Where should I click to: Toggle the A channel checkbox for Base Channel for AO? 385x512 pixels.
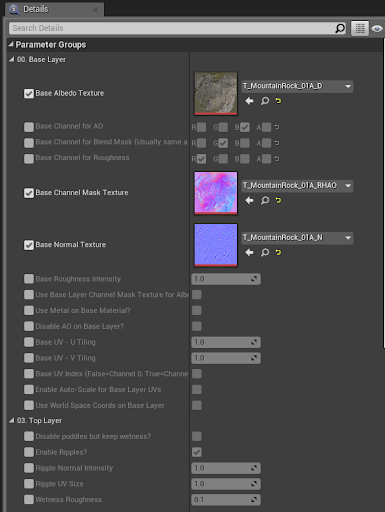click(x=266, y=127)
